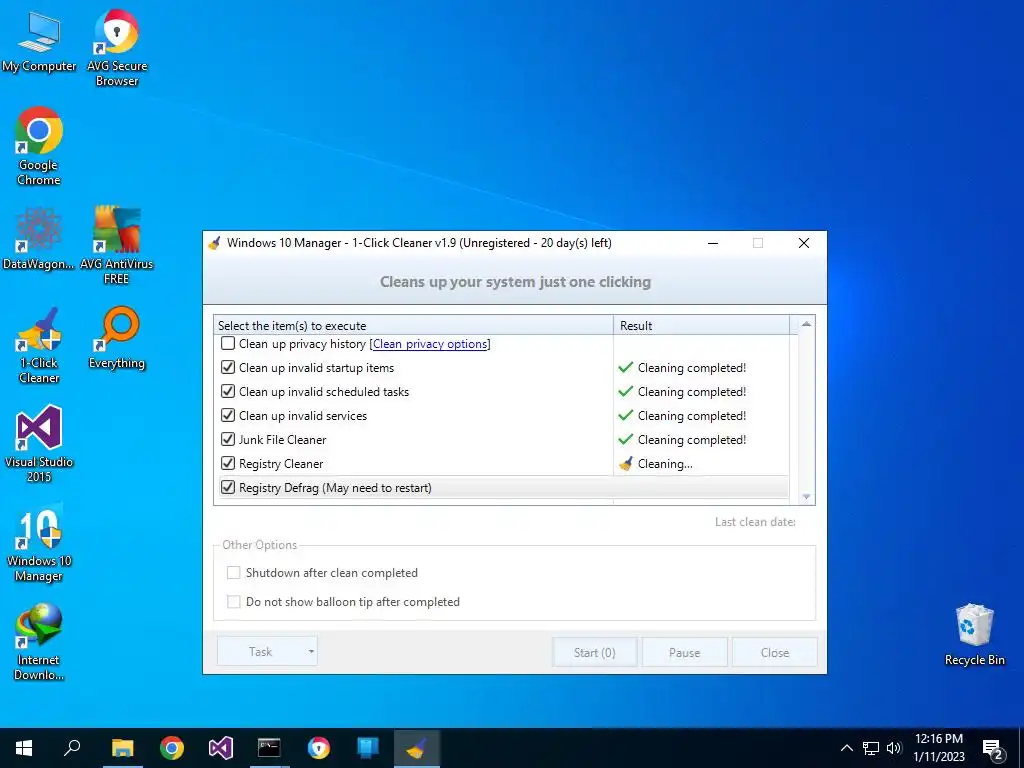Click the Result column header
The height and width of the screenshot is (768, 1024).
pos(701,325)
